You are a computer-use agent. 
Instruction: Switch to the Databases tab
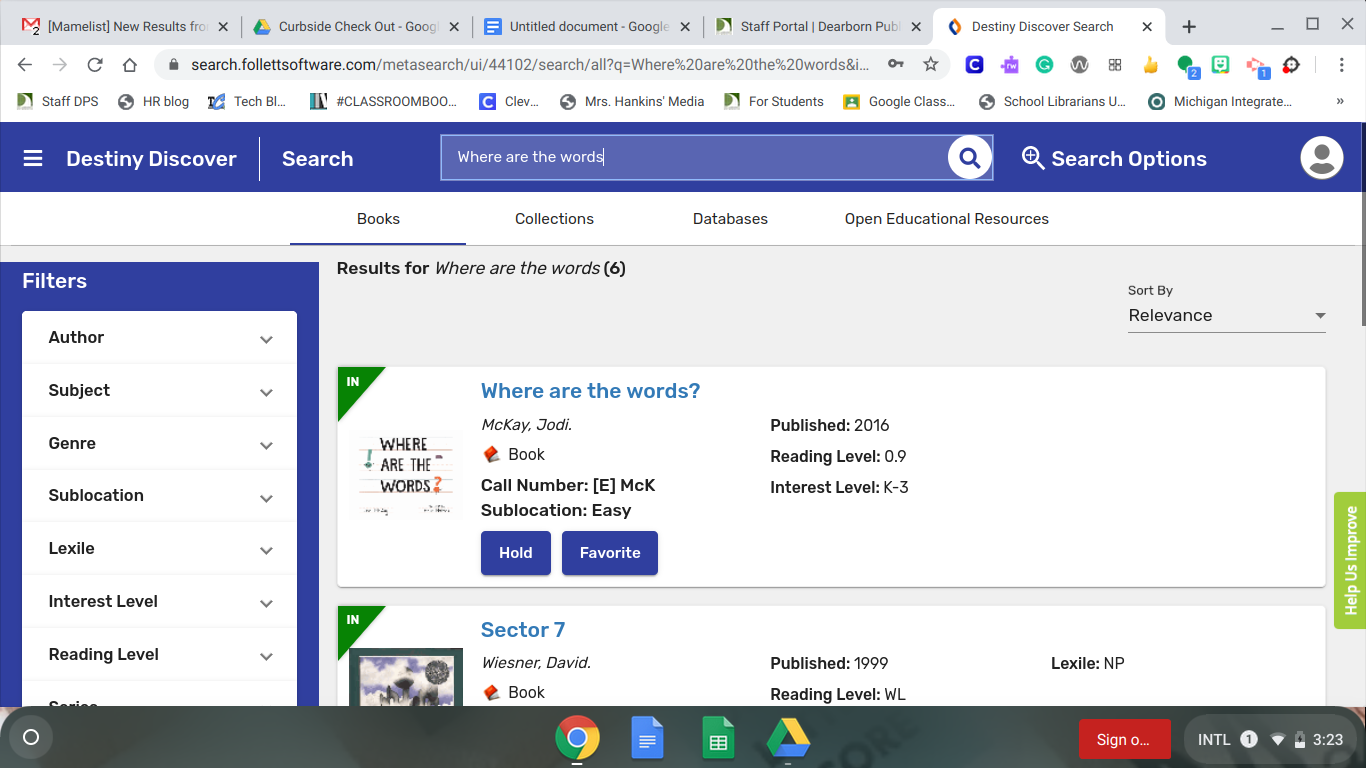[x=730, y=219]
